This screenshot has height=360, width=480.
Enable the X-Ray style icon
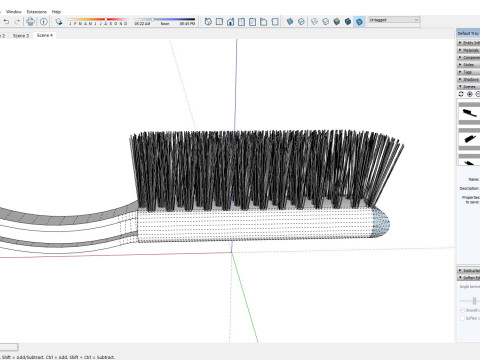(x=290, y=22)
